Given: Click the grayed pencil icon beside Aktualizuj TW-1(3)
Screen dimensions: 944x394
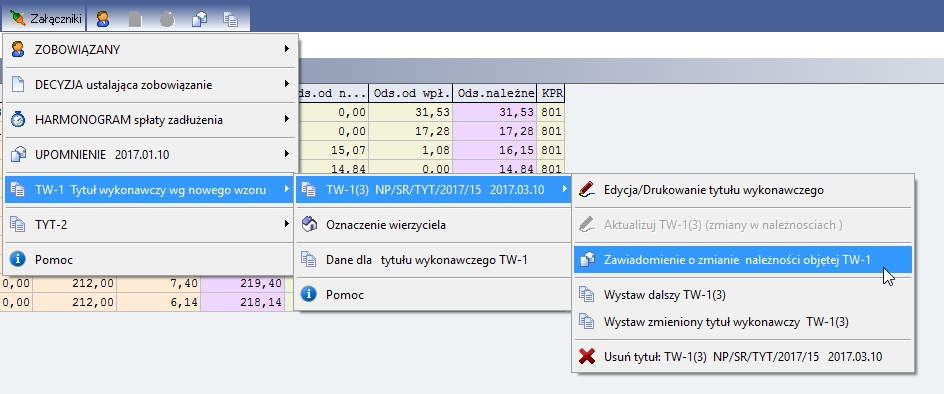Looking at the screenshot, I should point(586,225).
